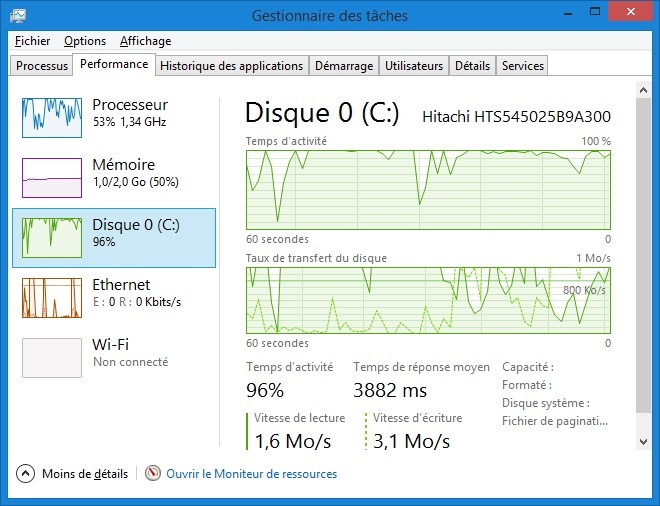
Task: Select the Processeur mini graph thumbnail
Action: (x=52, y=117)
